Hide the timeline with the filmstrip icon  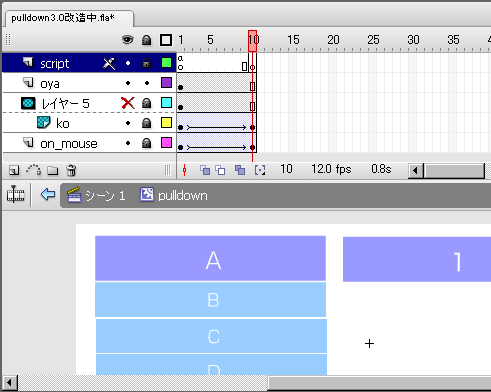pyautogui.click(x=15, y=194)
